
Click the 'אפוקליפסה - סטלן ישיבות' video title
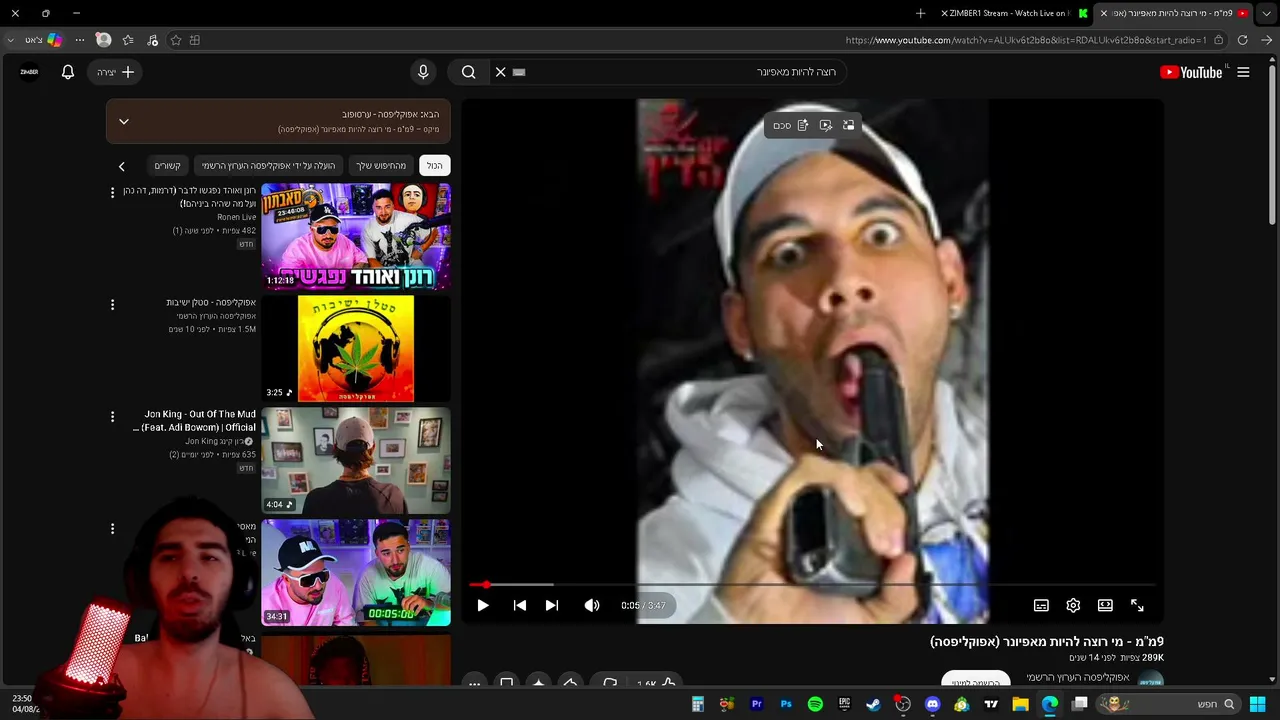click(x=211, y=302)
